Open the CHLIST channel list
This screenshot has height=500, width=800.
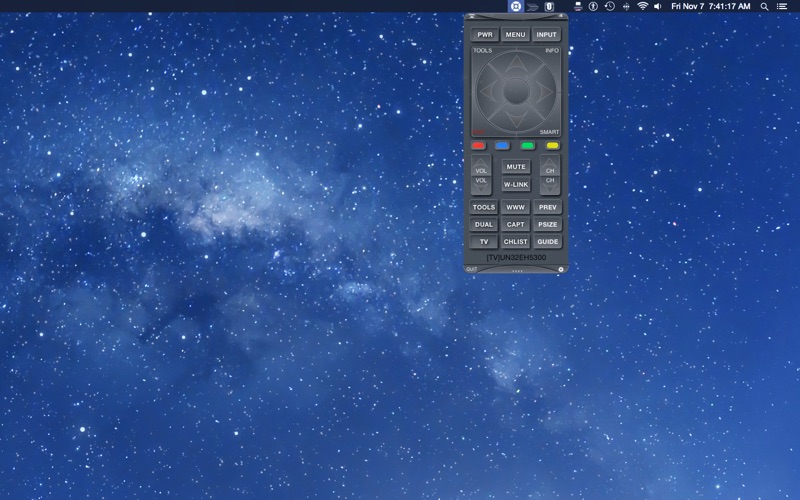(515, 242)
